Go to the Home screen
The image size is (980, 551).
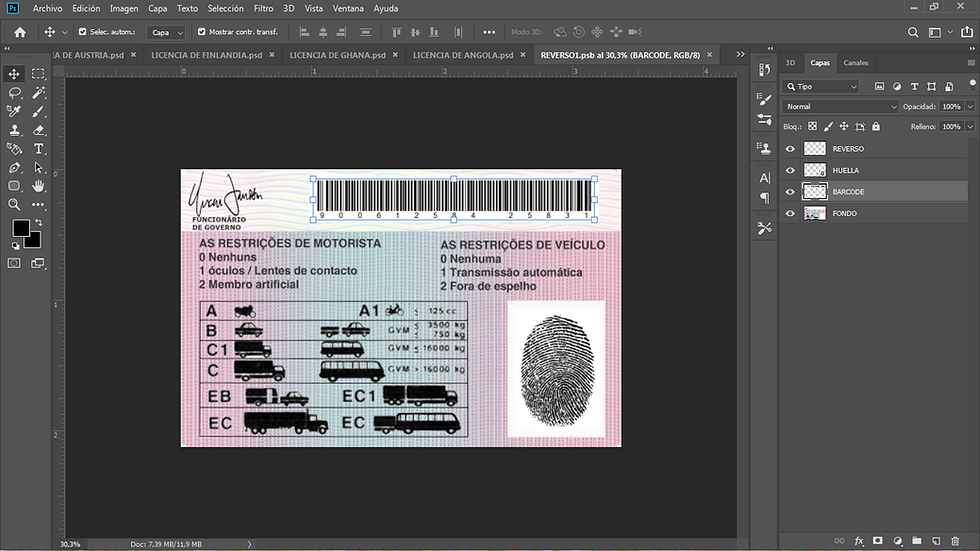click(x=20, y=32)
